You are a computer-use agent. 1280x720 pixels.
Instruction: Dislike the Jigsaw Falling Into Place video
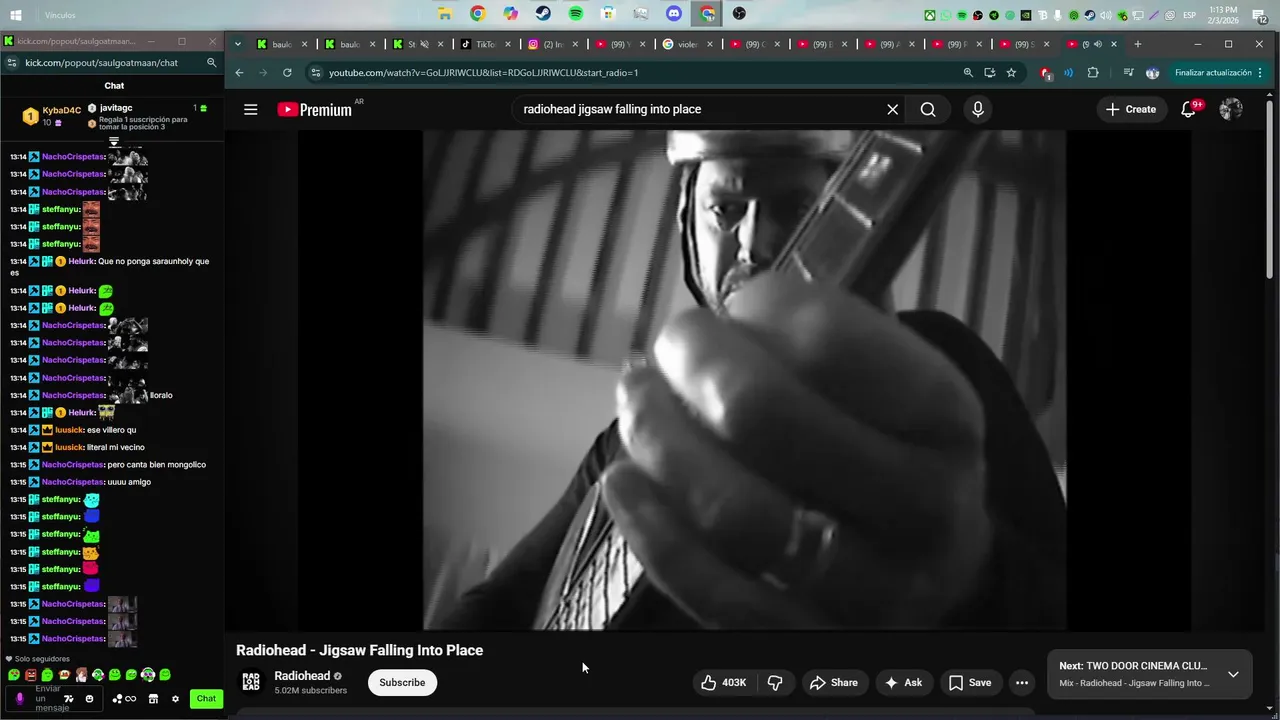coord(775,683)
